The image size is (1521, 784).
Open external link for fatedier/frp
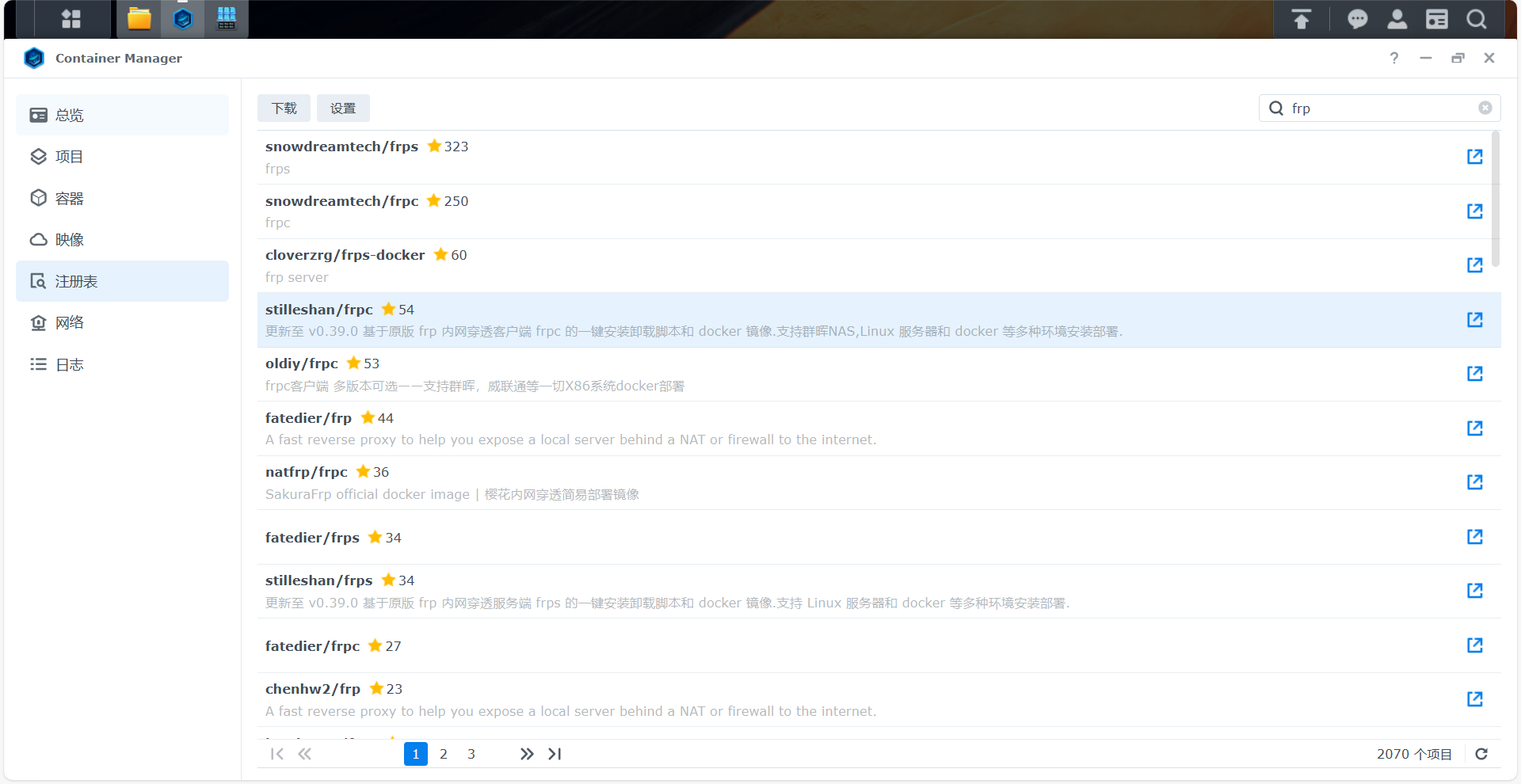(1474, 428)
